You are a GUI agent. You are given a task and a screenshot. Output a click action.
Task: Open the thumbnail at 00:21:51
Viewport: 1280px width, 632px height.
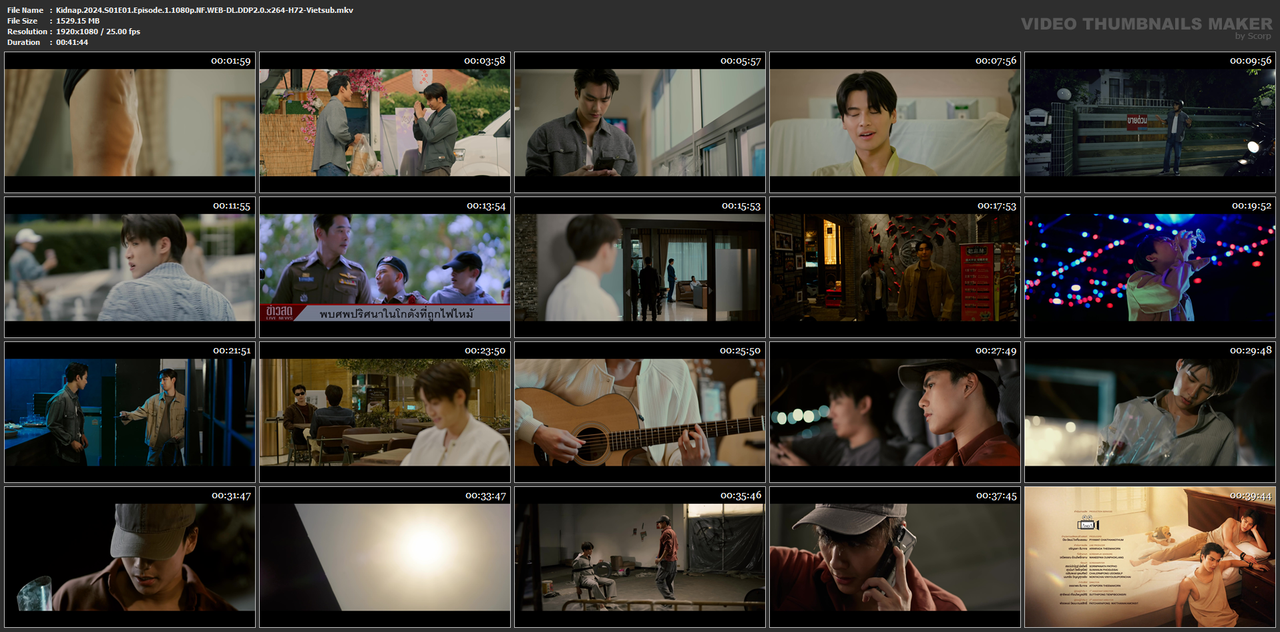click(130, 412)
